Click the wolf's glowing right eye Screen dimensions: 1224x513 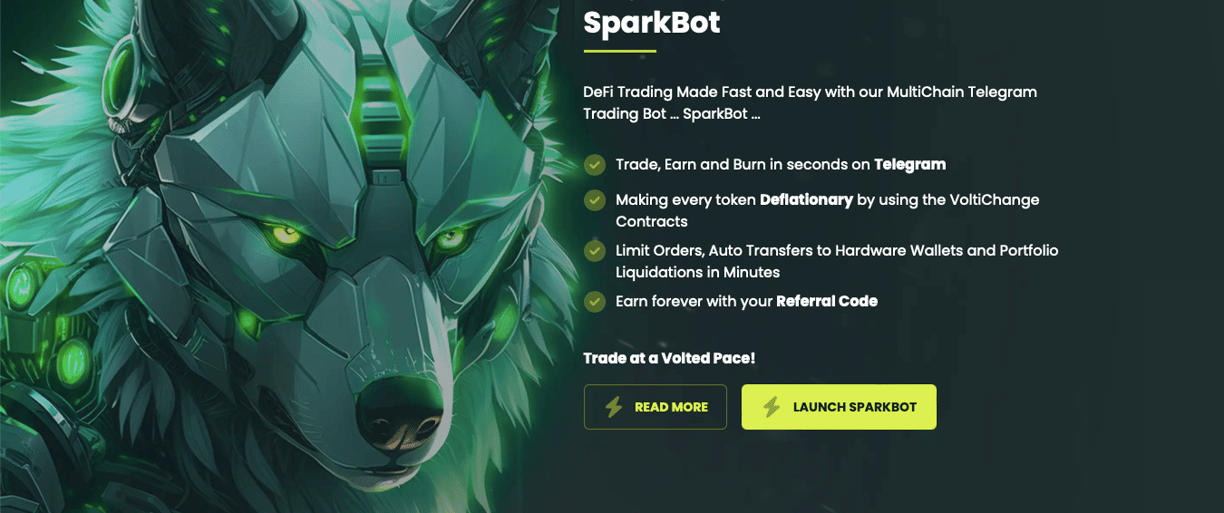(x=449, y=238)
